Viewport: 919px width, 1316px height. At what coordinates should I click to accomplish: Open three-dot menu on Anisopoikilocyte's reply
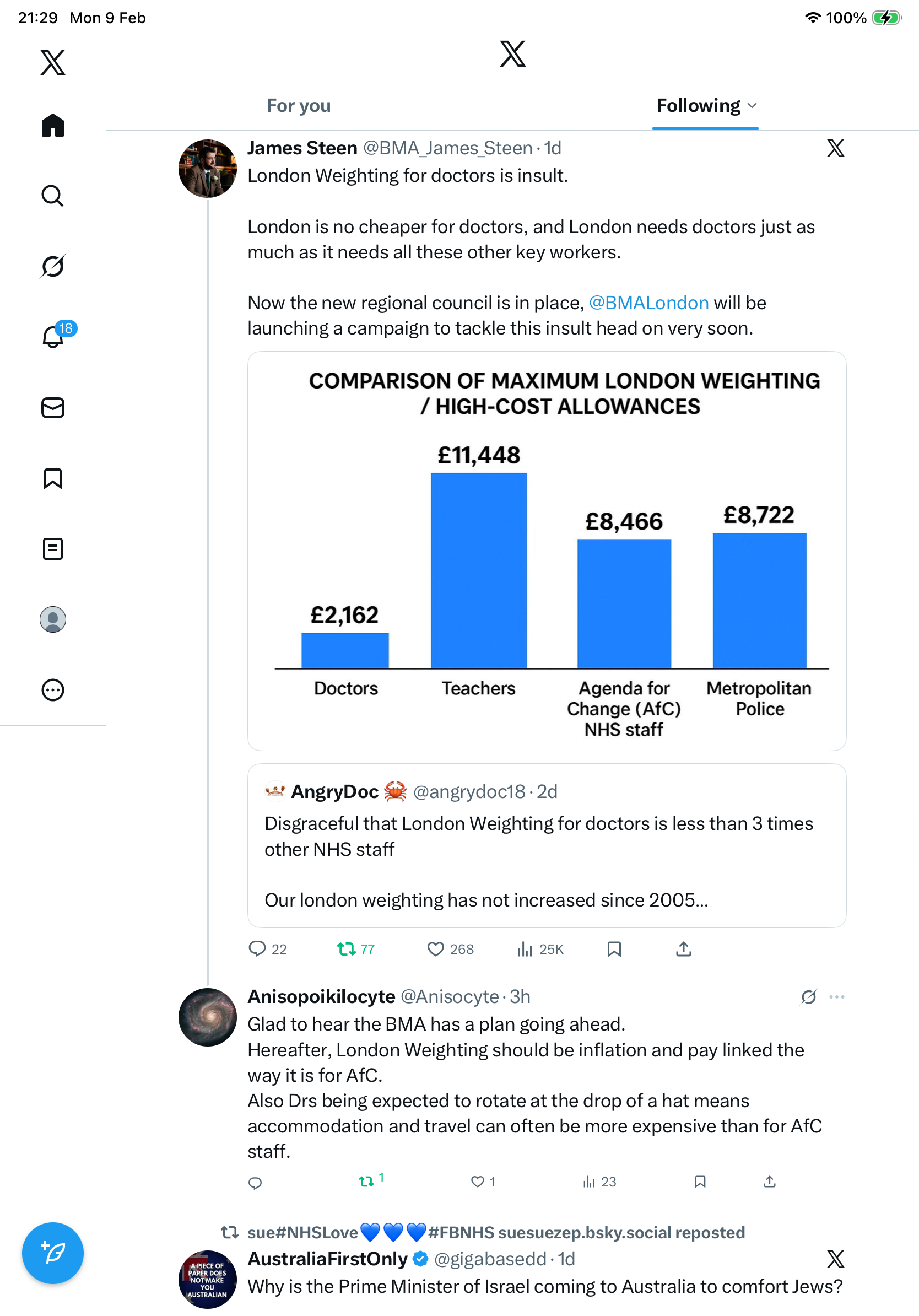[x=836, y=997]
